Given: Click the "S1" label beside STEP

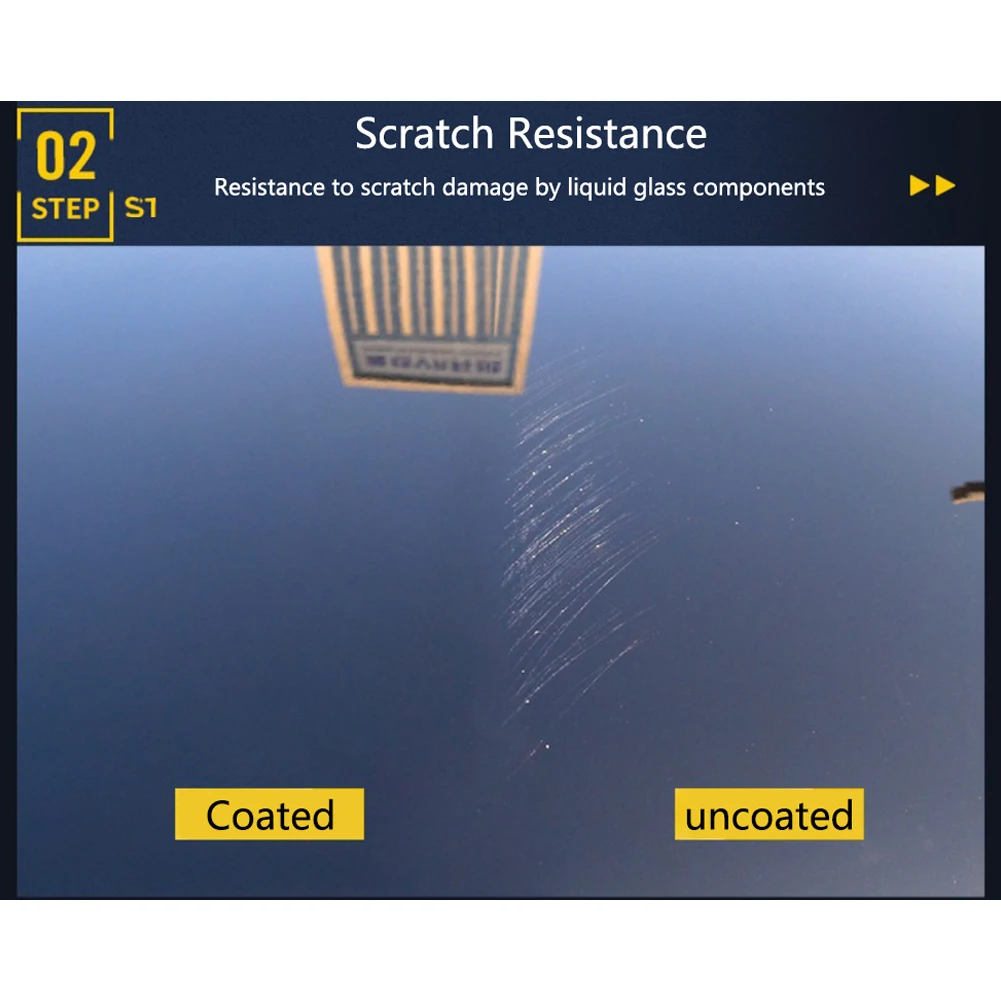Looking at the screenshot, I should [x=140, y=207].
